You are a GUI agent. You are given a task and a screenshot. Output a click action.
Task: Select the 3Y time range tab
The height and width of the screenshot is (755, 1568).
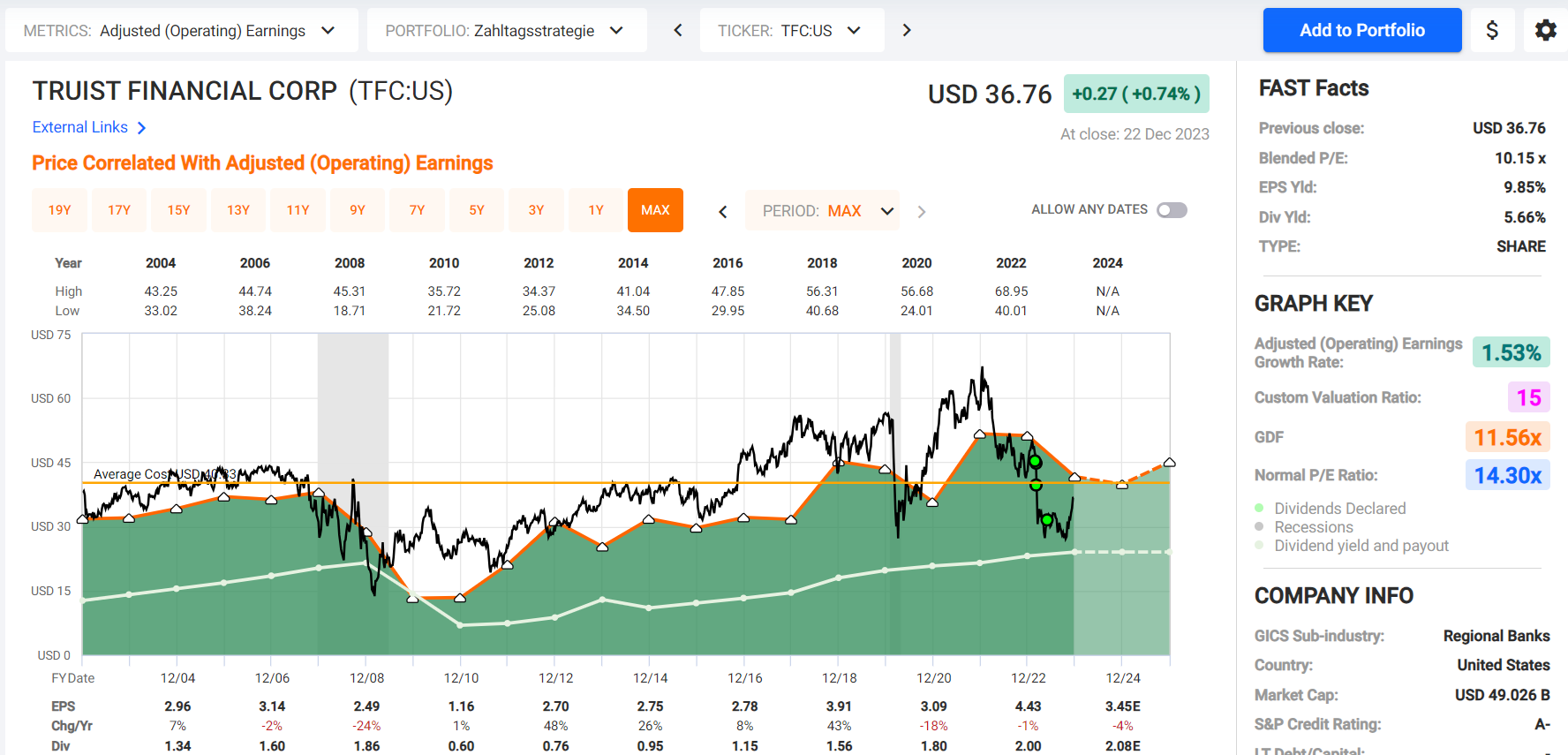pyautogui.click(x=536, y=210)
